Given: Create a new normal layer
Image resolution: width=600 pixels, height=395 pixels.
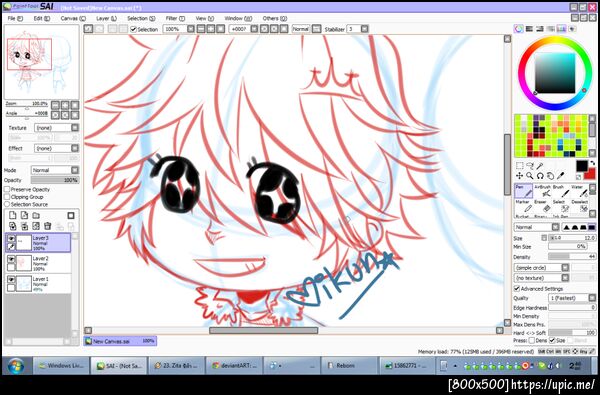Looking at the screenshot, I should 13,215.
